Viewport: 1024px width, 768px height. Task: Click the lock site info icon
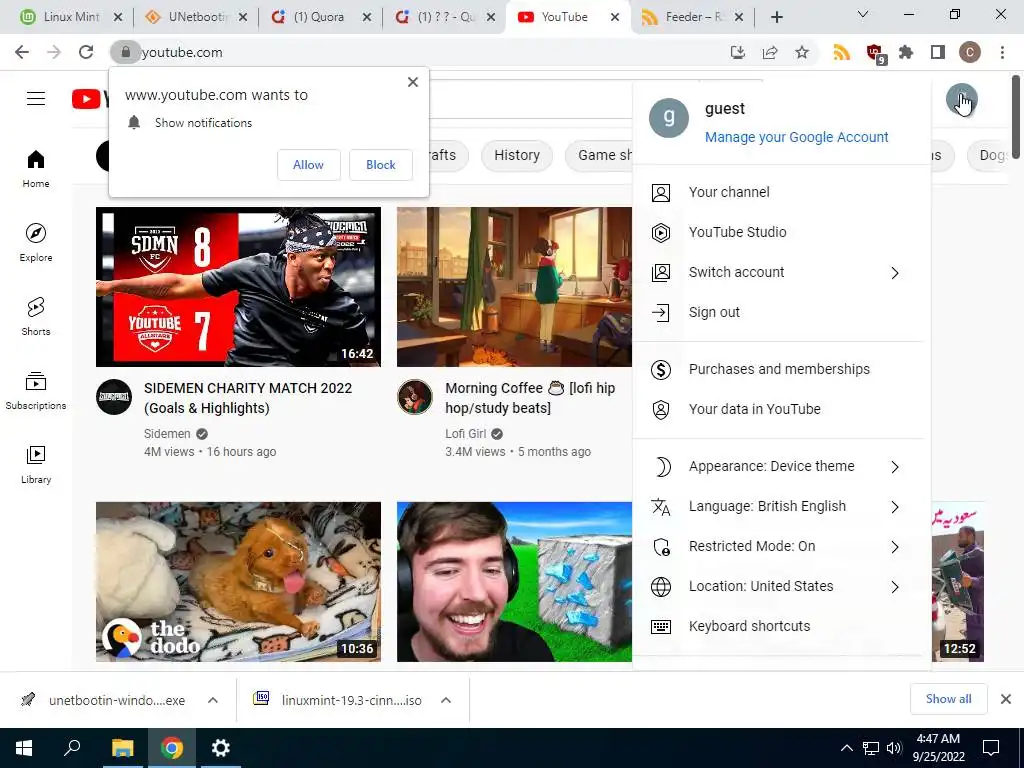[125, 52]
